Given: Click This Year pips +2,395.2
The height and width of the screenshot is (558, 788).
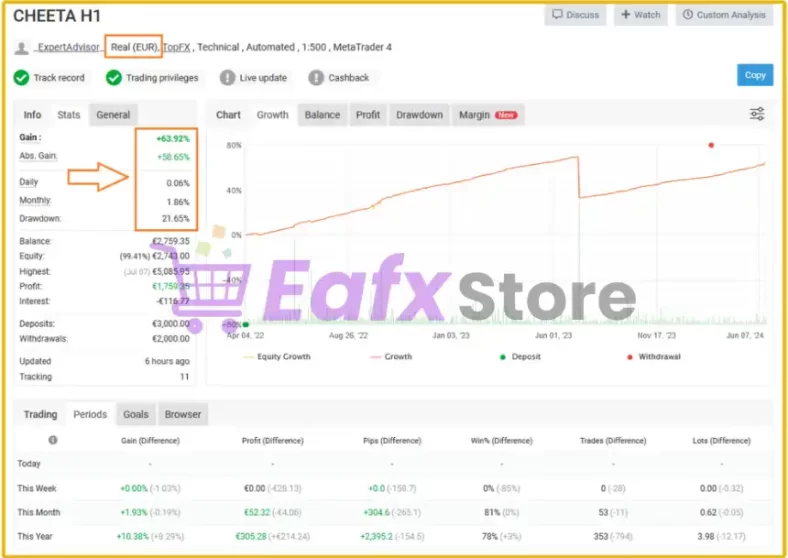Looking at the screenshot, I should [x=377, y=536].
